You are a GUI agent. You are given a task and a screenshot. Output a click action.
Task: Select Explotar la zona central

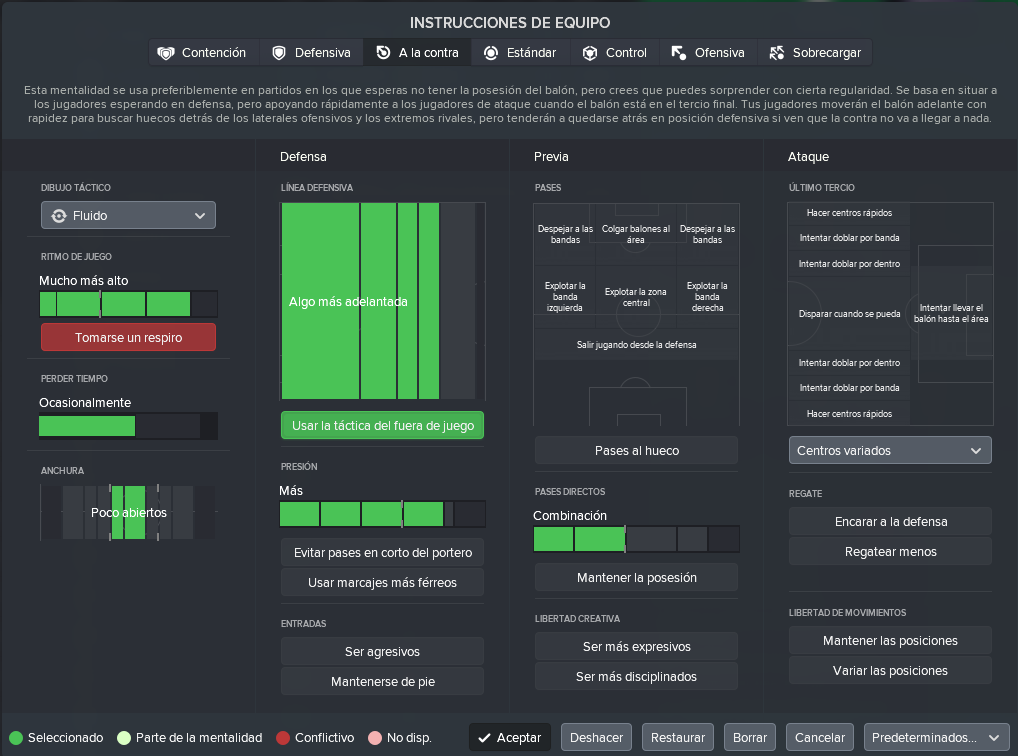(636, 297)
